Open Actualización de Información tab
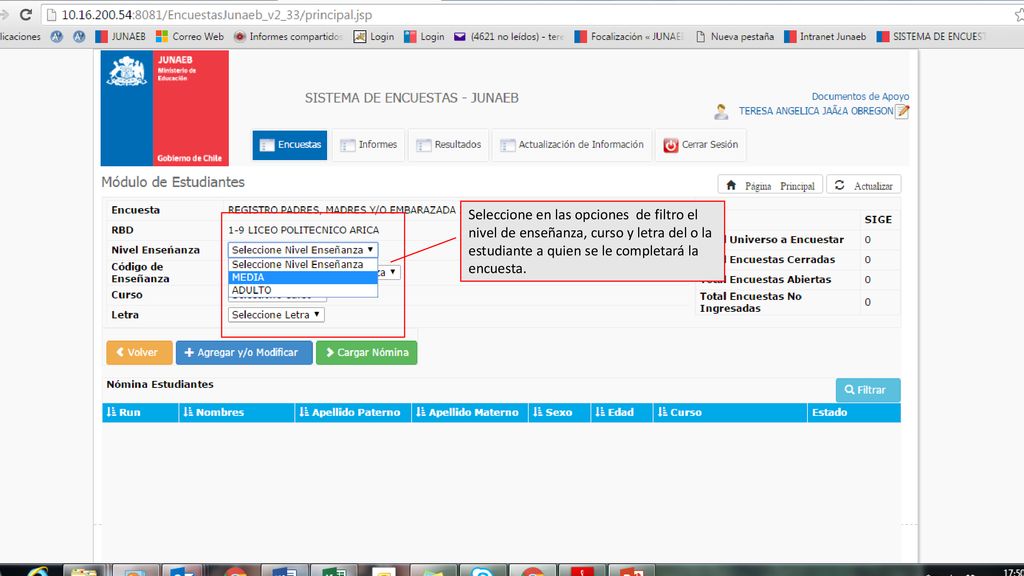Screen dimensions: 1024x576 [572, 144]
